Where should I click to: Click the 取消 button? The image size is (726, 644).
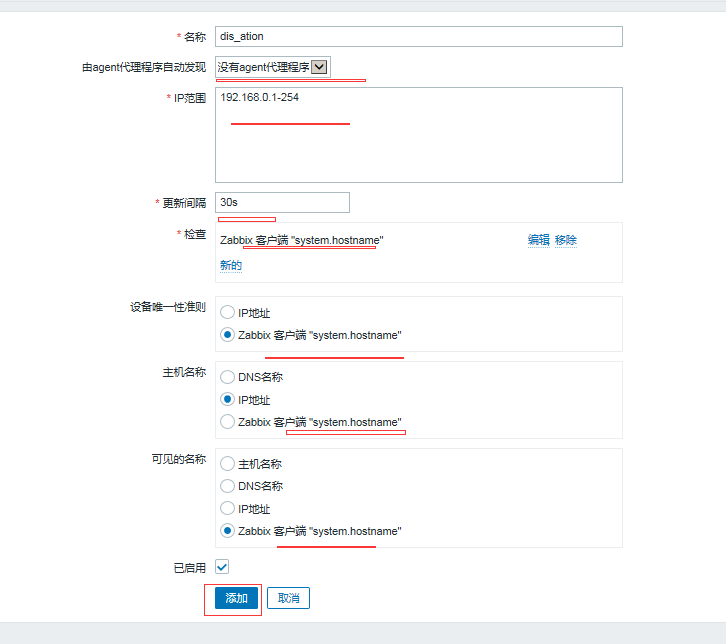tap(288, 598)
